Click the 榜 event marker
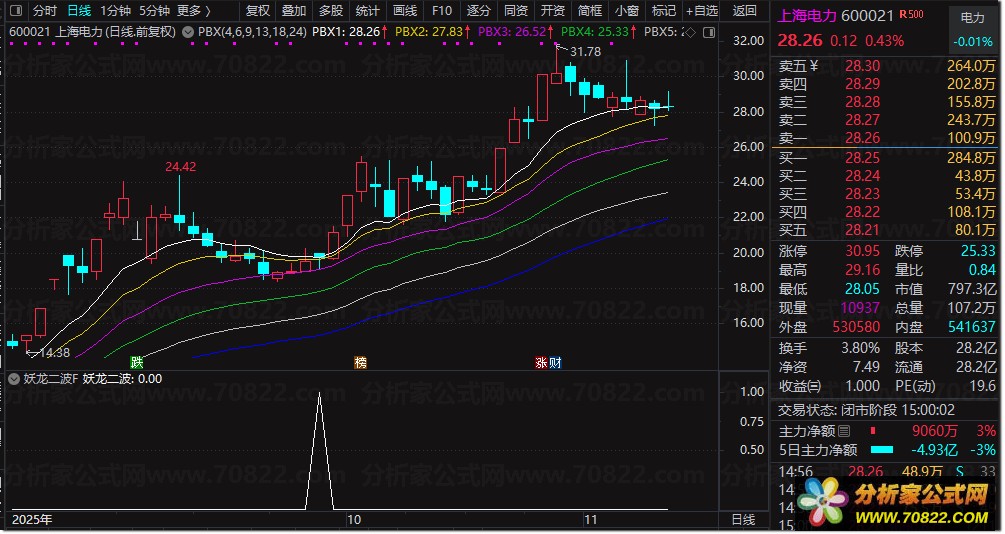 coord(360,362)
